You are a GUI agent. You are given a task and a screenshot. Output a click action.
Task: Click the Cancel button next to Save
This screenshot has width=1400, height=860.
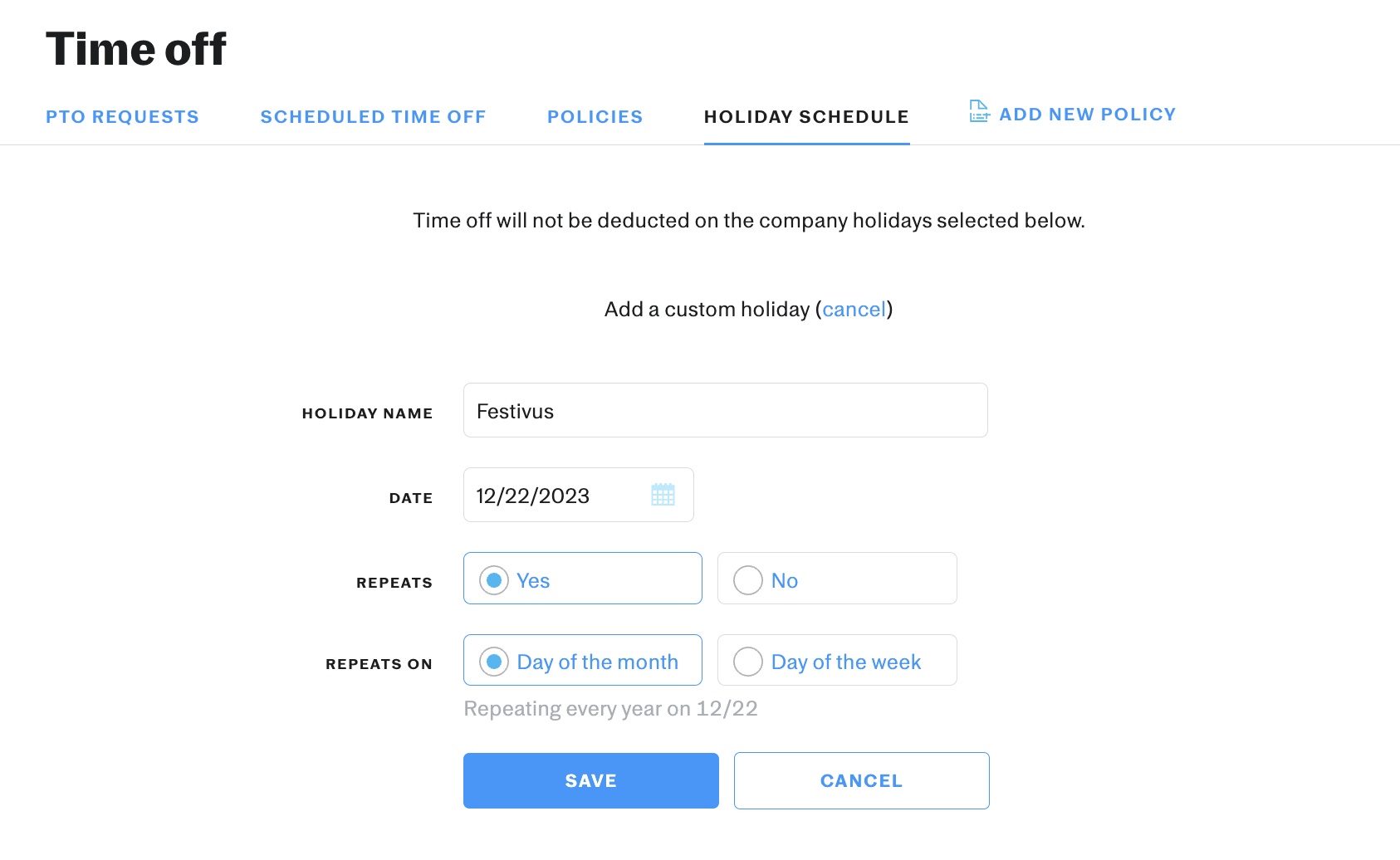862,780
